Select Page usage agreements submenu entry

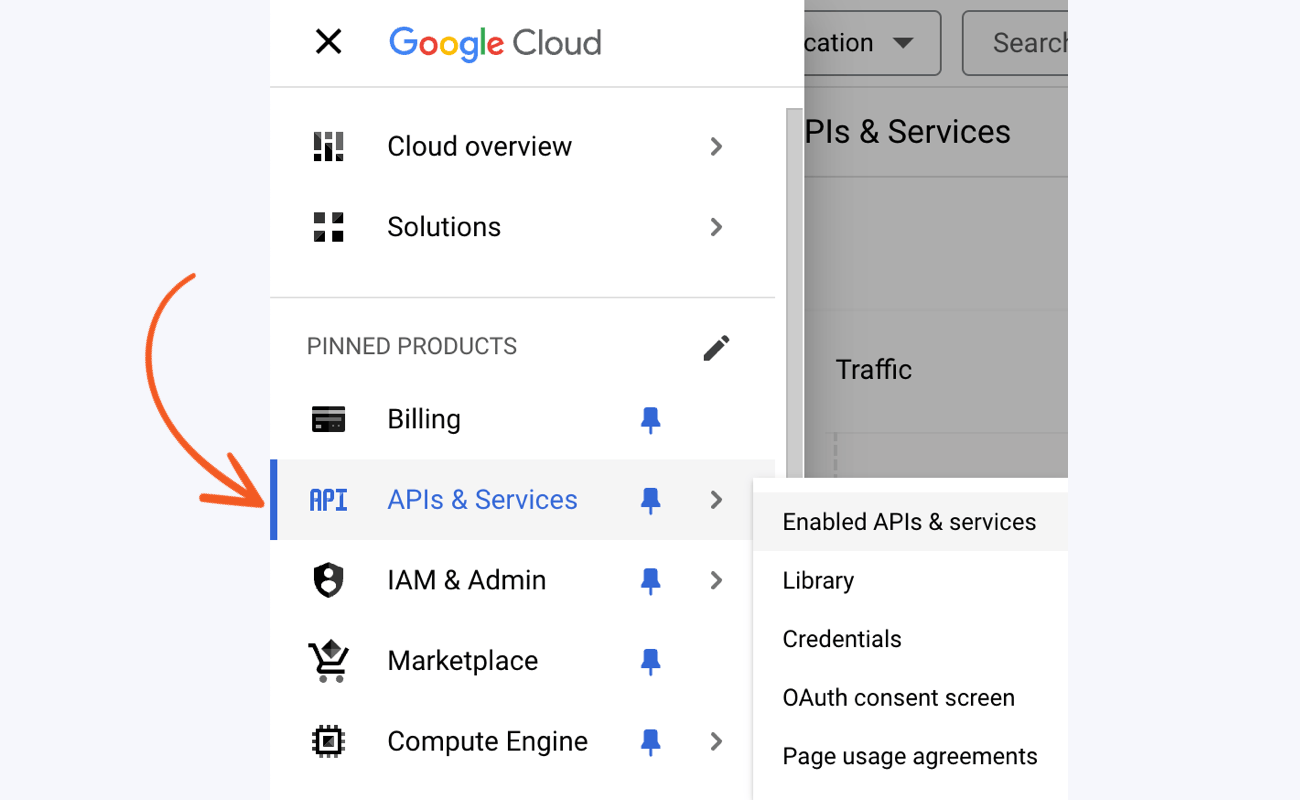pyautogui.click(x=910, y=756)
